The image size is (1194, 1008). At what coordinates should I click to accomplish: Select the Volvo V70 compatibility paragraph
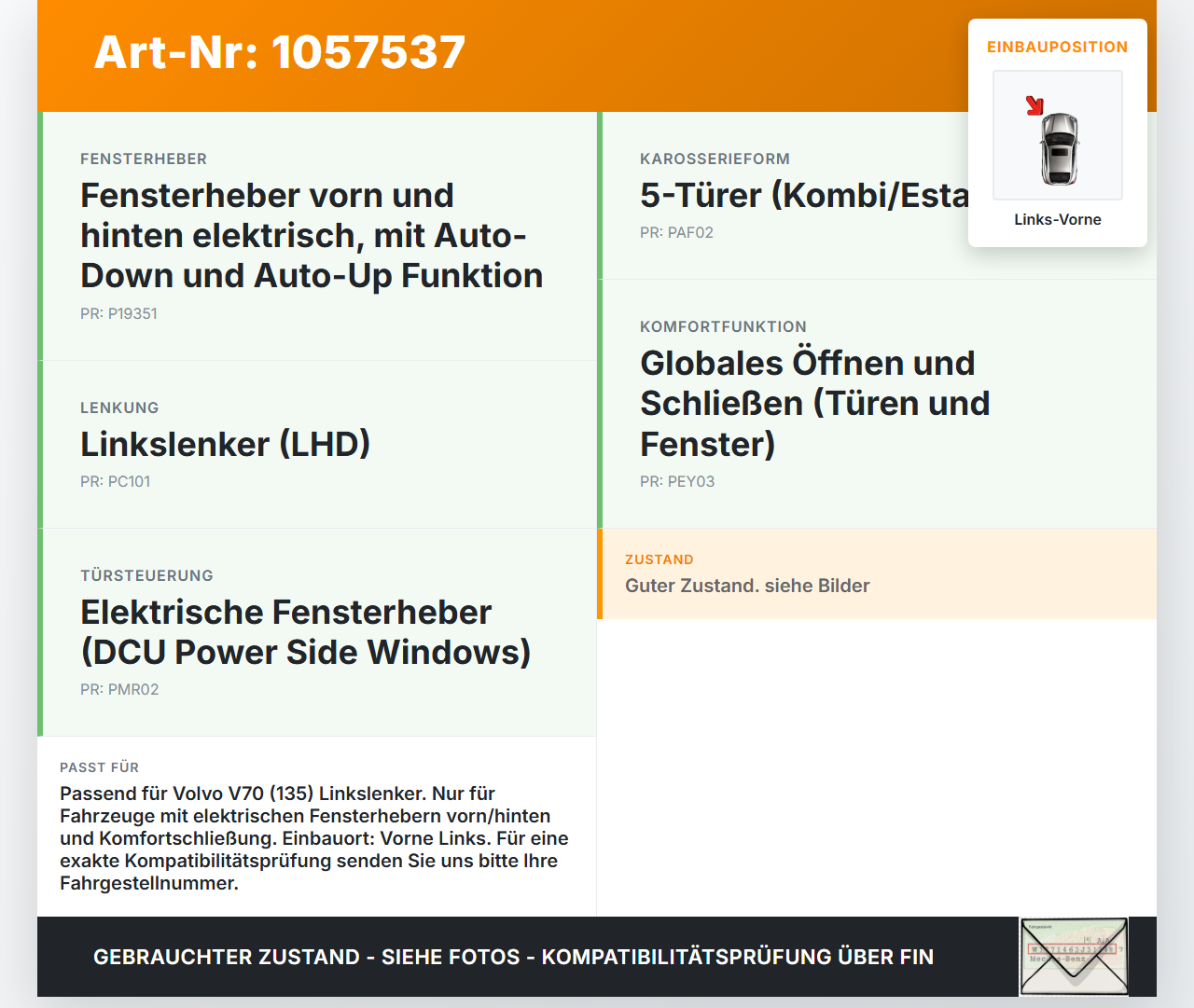pyautogui.click(x=314, y=838)
